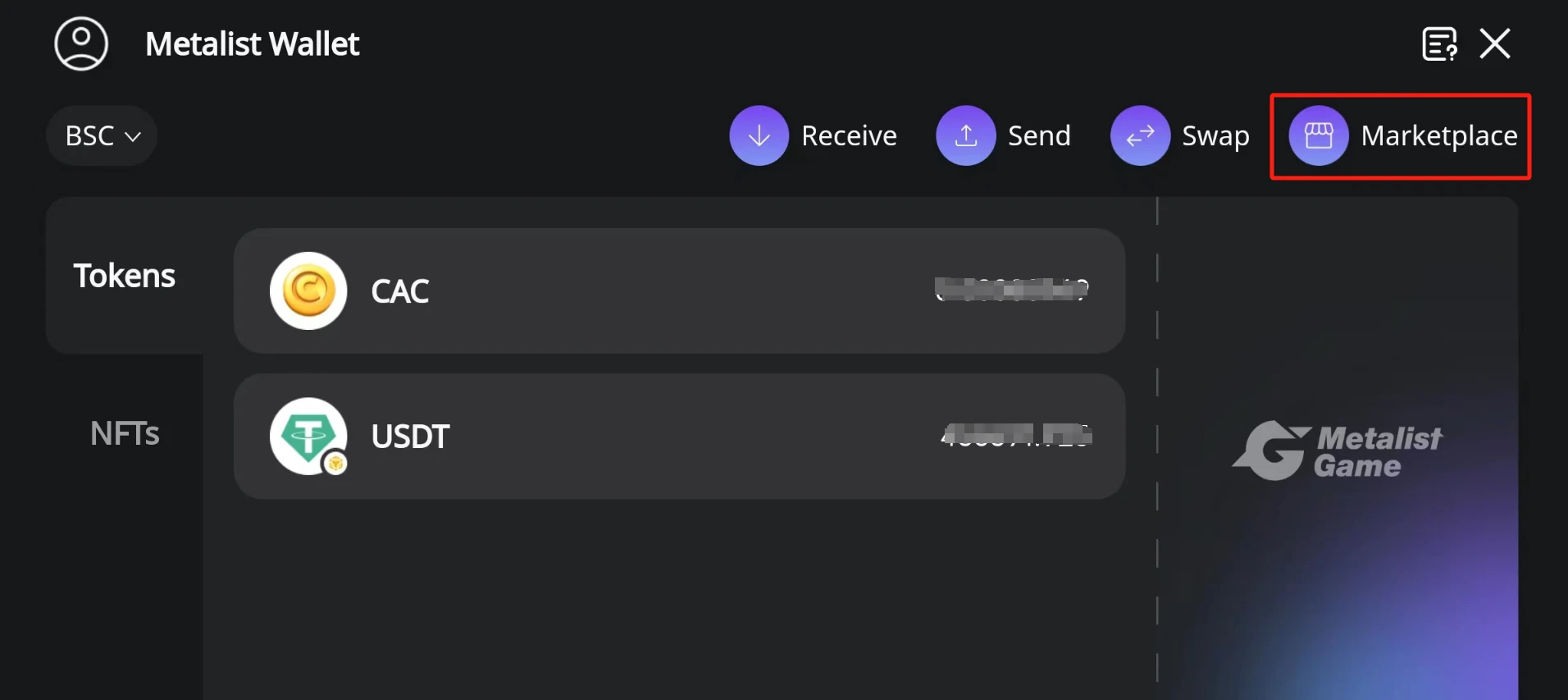Expand the chevron next to BSC
Viewport: 1568px width, 700px height.
coord(133,136)
